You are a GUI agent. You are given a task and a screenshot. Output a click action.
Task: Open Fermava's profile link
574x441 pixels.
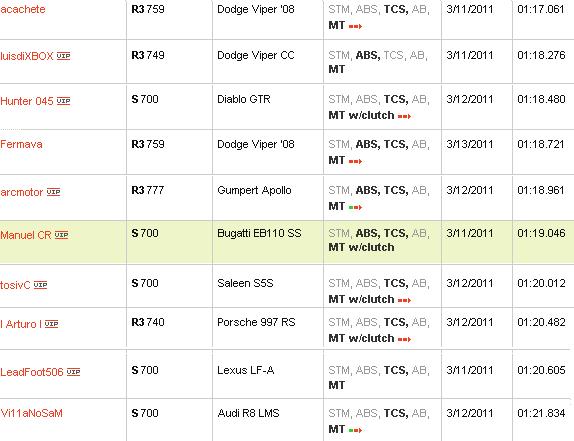(x=21, y=144)
